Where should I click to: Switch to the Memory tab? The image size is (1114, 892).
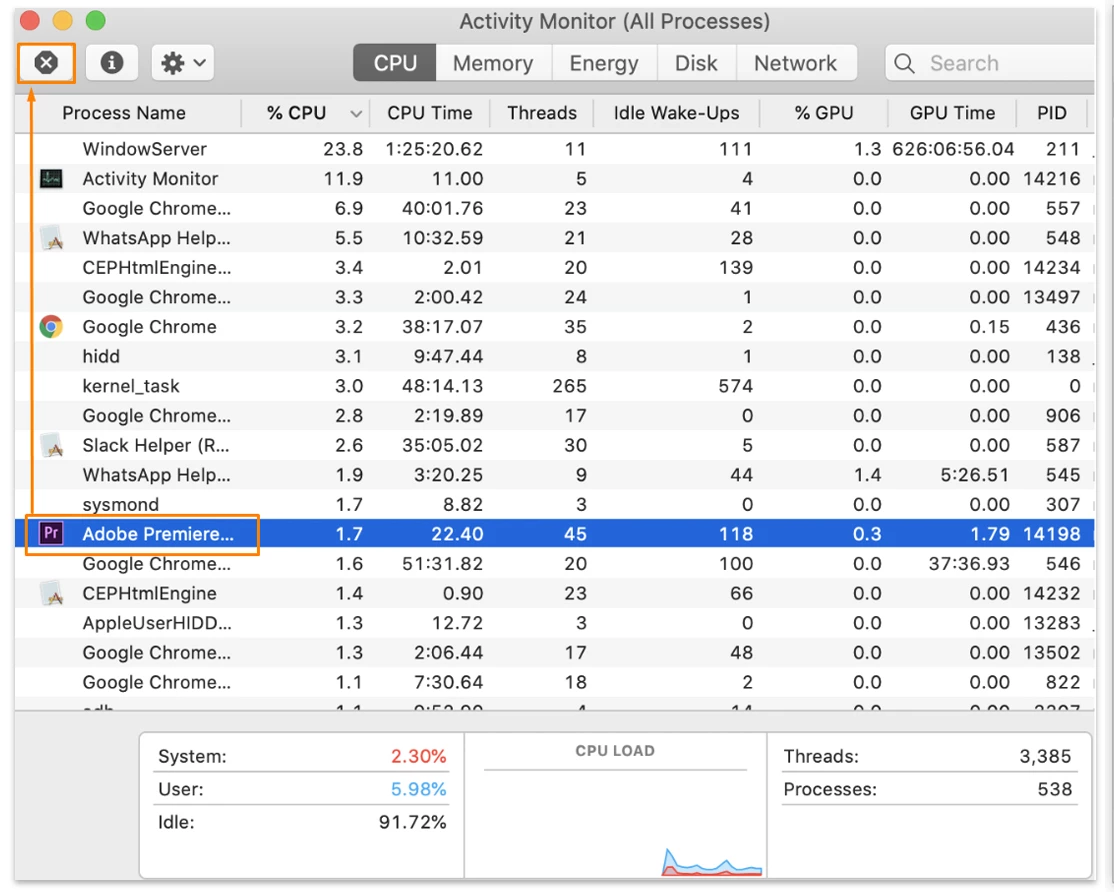click(x=493, y=63)
